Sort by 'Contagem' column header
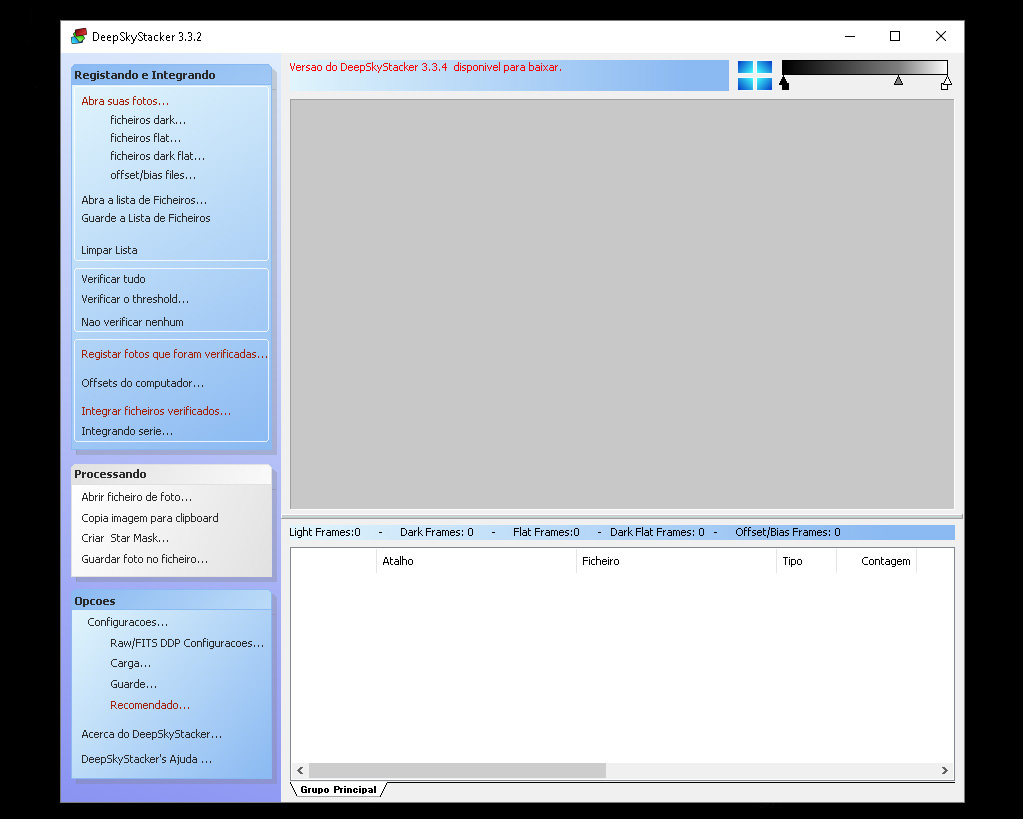The image size is (1023, 819). (x=877, y=561)
